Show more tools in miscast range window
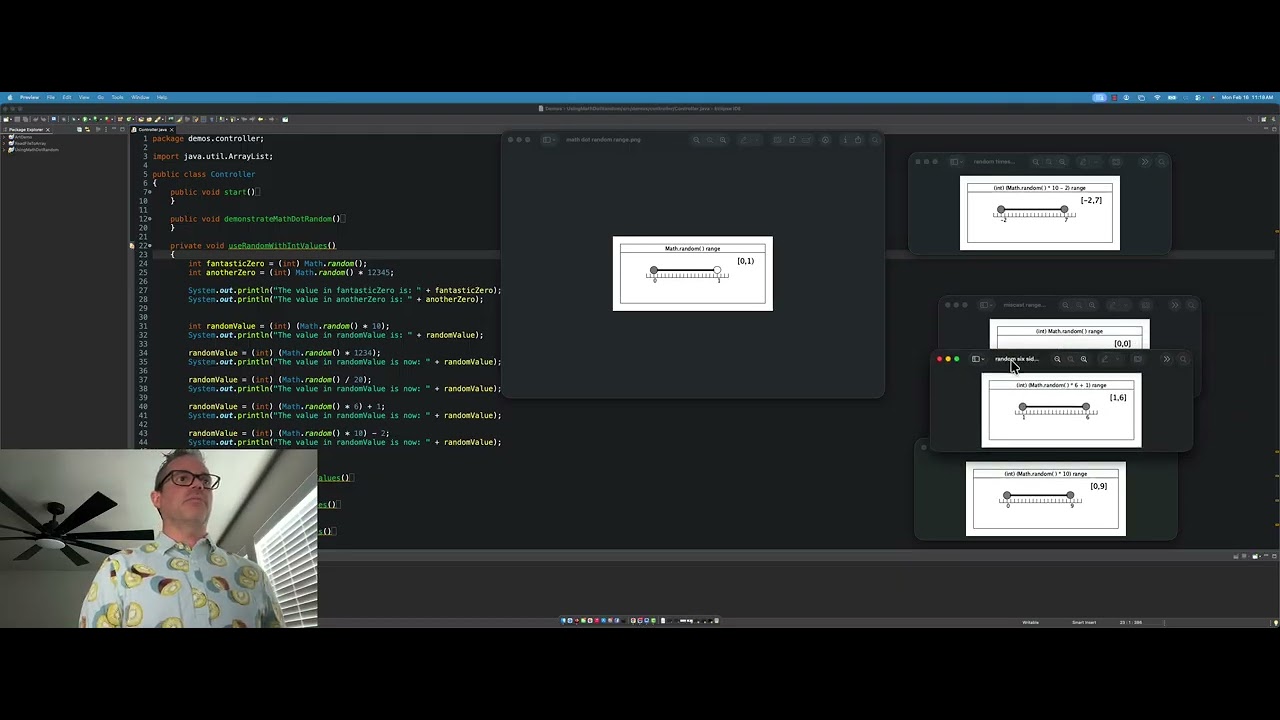This screenshot has width=1280, height=720. tap(1175, 305)
